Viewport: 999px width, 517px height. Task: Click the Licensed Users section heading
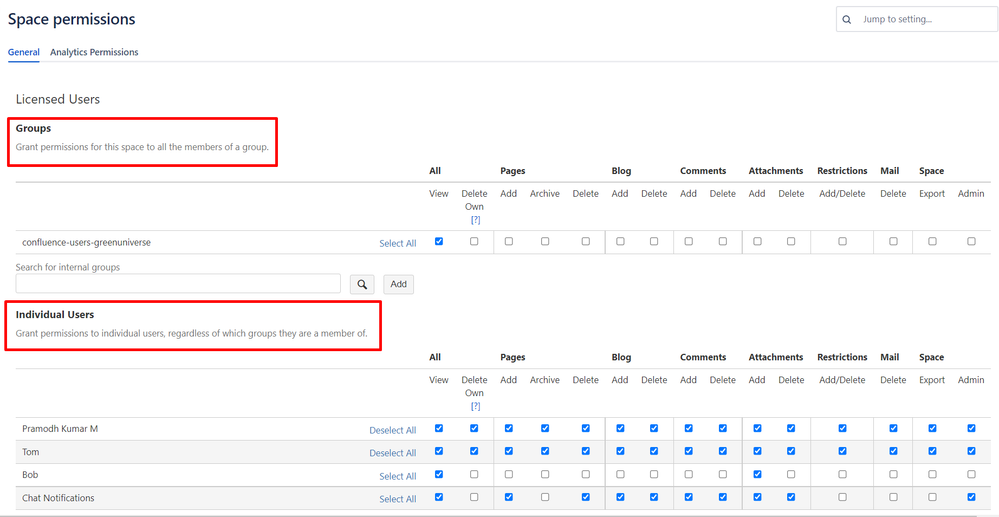(57, 99)
